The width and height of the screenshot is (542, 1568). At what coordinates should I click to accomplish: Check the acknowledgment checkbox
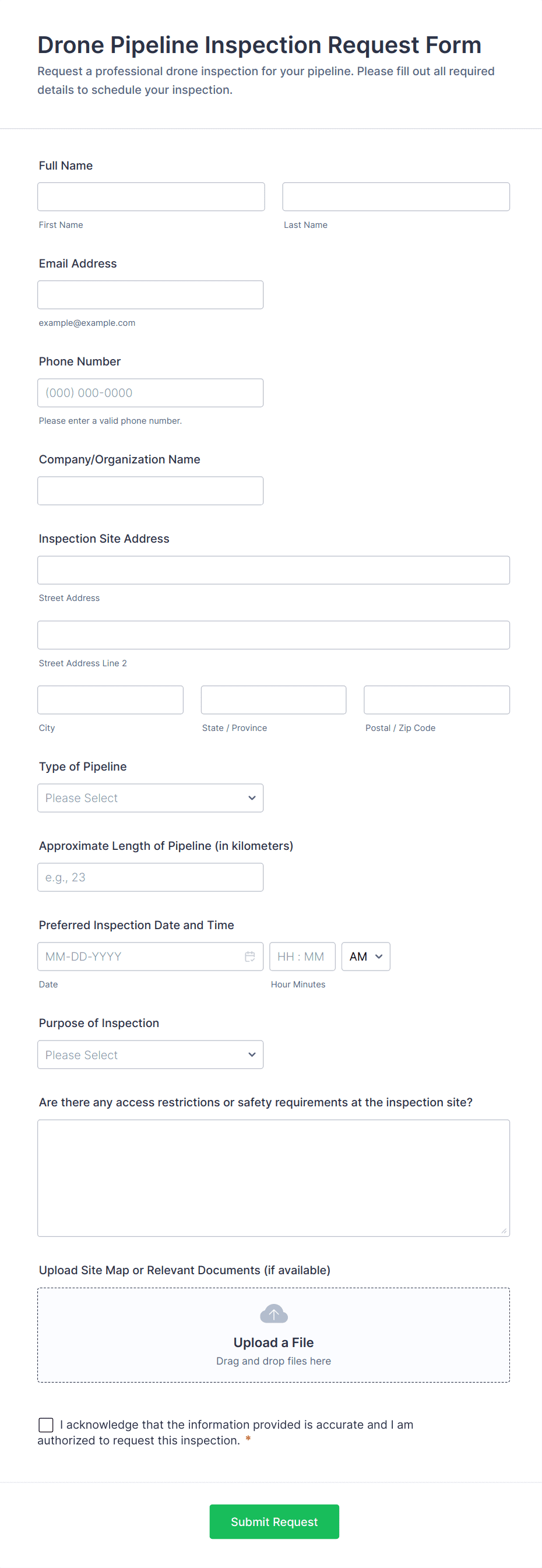coord(45,1425)
